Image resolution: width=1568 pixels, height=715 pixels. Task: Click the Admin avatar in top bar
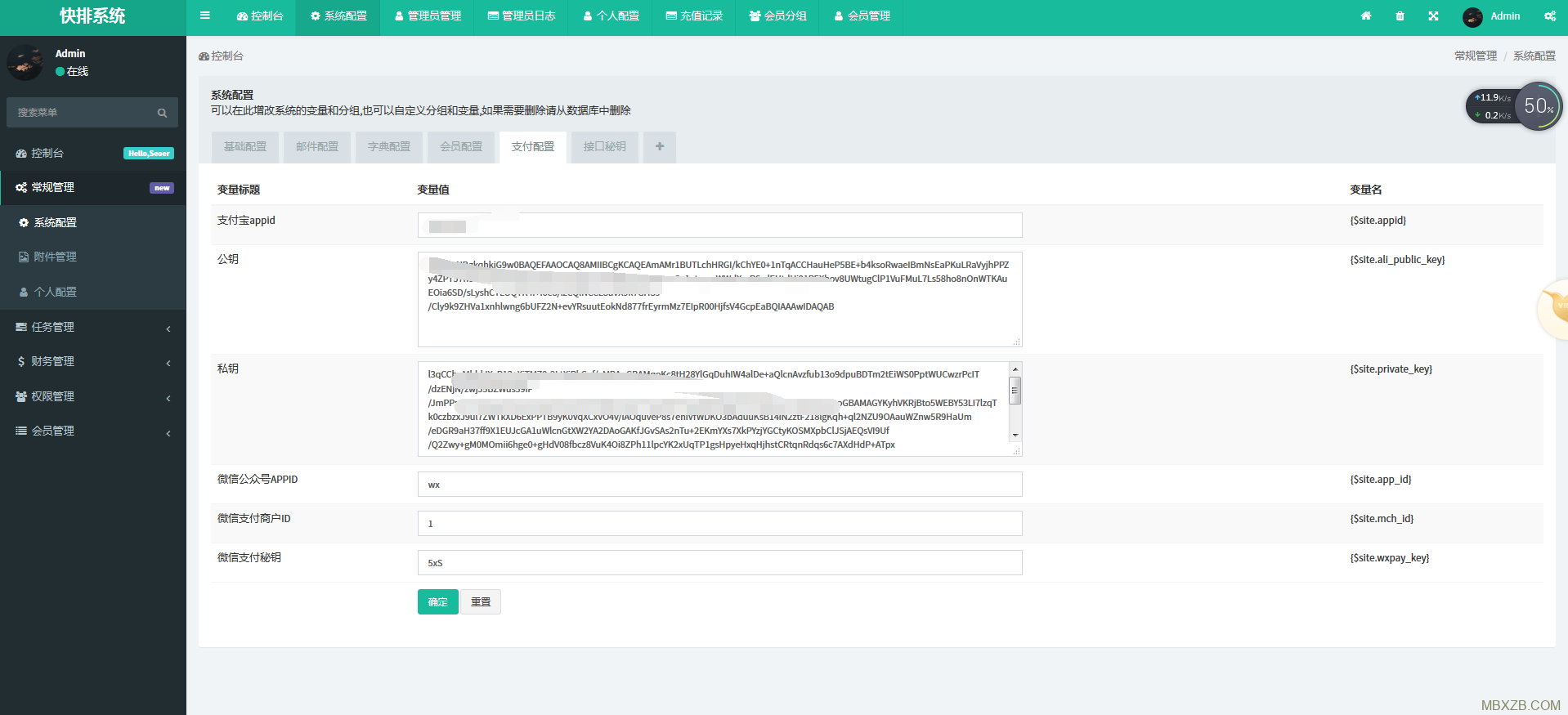tap(1472, 16)
